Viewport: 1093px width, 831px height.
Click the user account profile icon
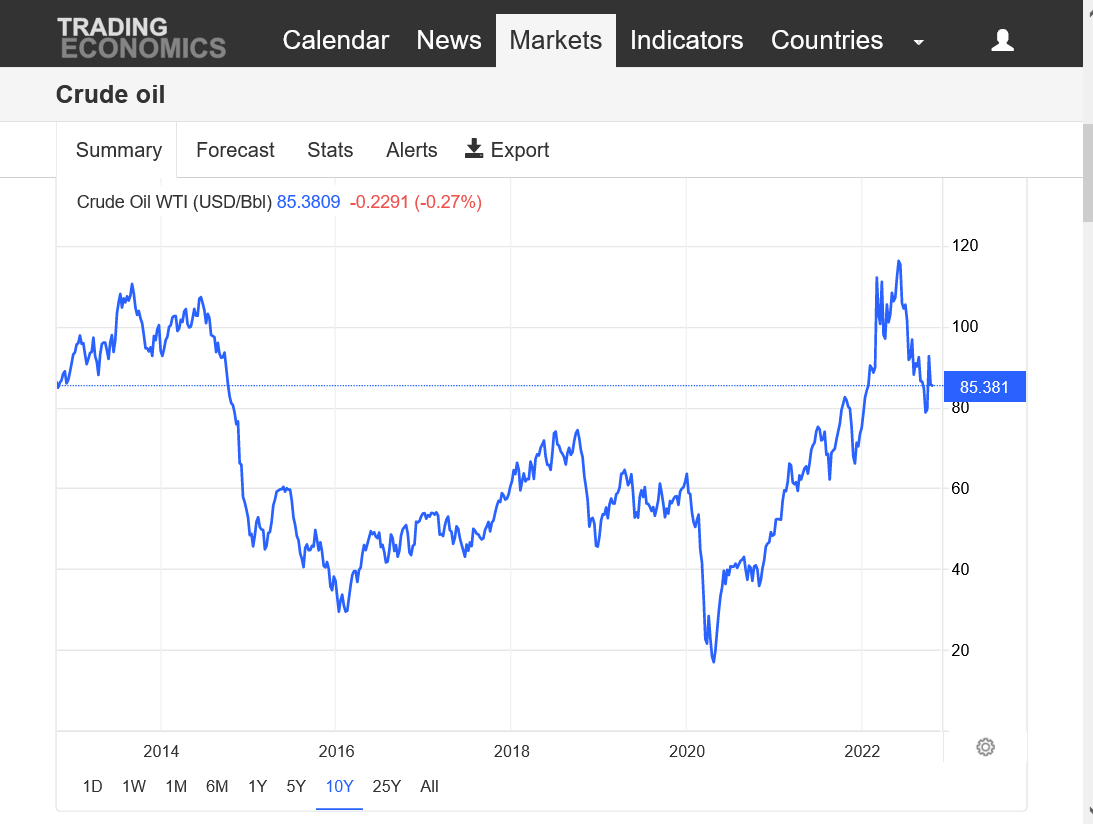point(1002,40)
